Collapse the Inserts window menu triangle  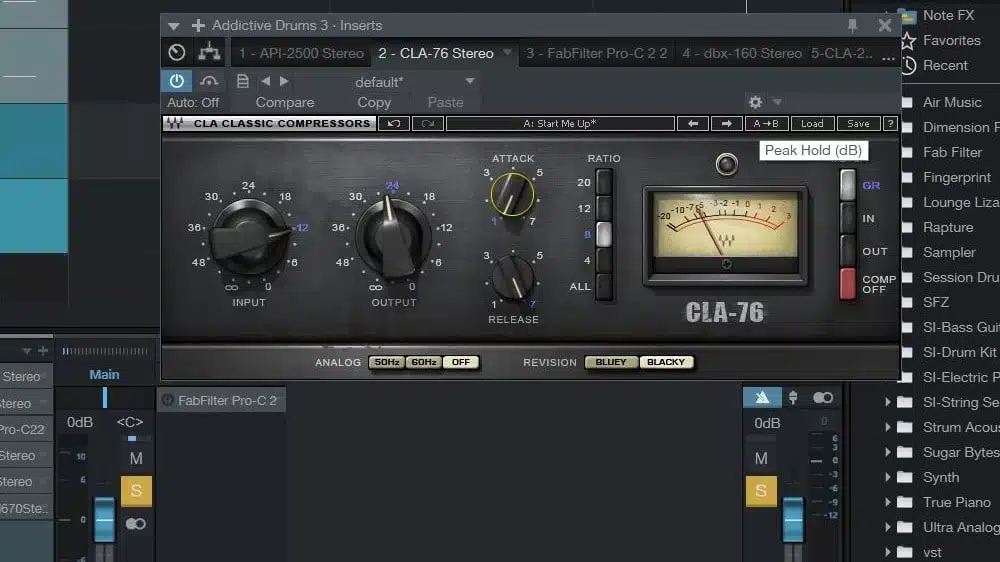[x=173, y=26]
